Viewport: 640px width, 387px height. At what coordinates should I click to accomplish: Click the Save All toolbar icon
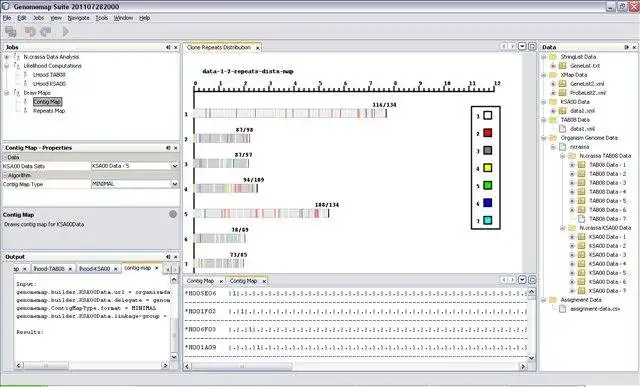(11, 31)
